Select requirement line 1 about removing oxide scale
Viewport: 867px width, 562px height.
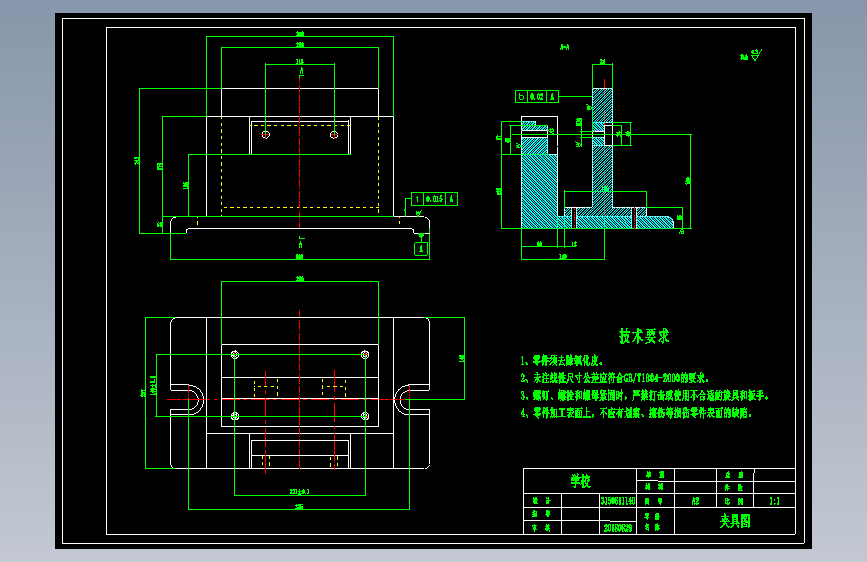click(x=561, y=361)
